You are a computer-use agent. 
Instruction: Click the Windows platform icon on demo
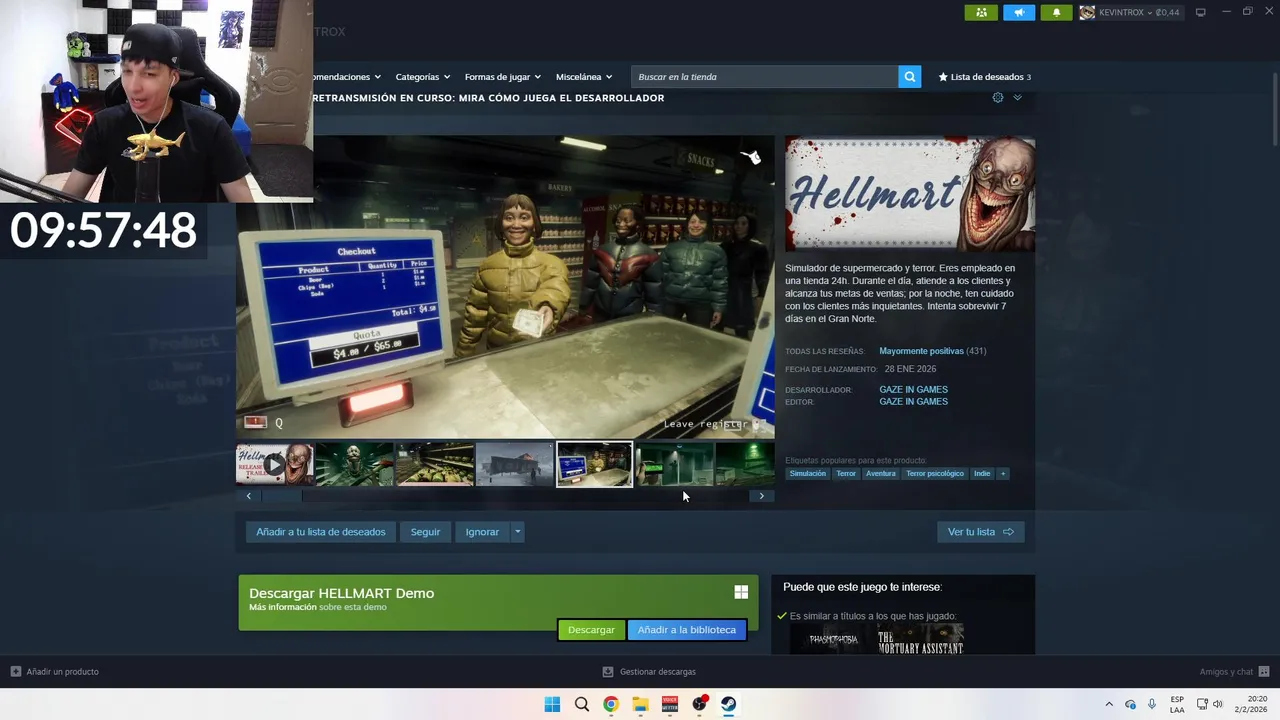pos(741,592)
